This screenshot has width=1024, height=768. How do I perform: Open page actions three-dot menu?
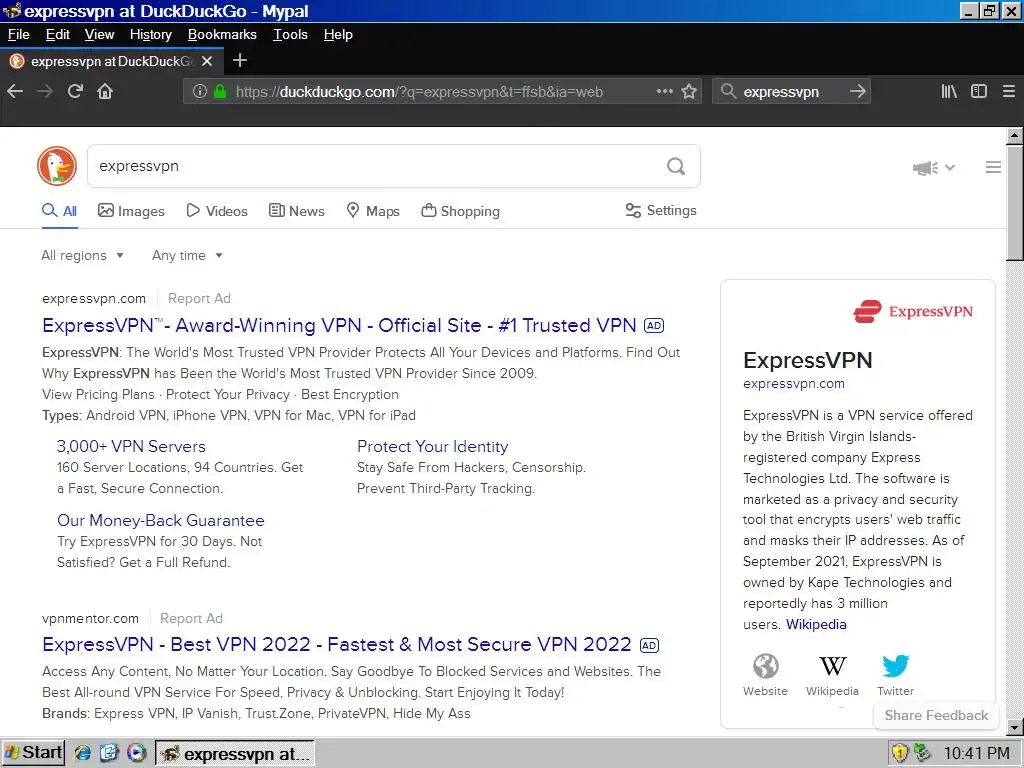click(664, 91)
